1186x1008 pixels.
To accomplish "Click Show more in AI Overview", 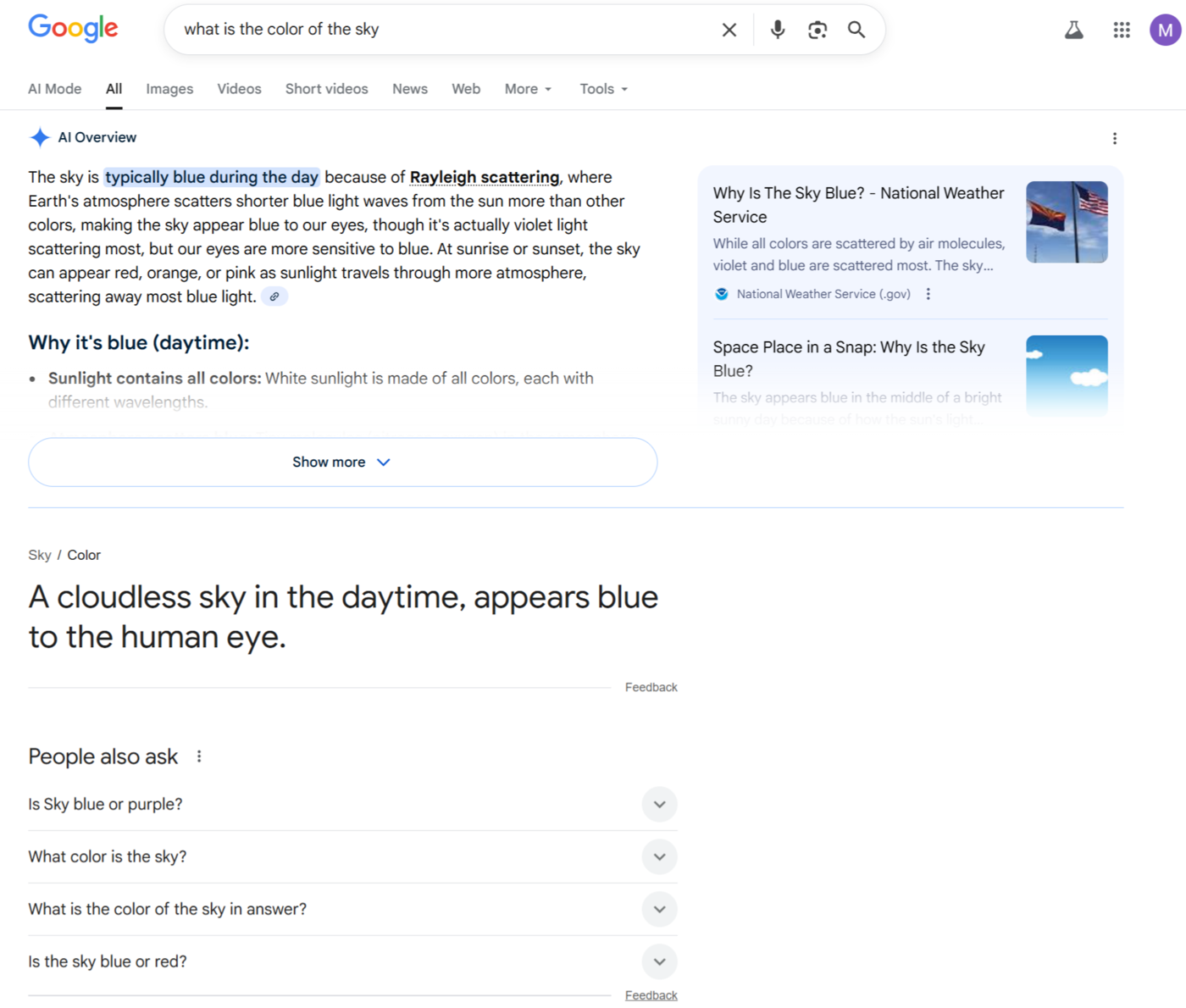I will point(342,462).
